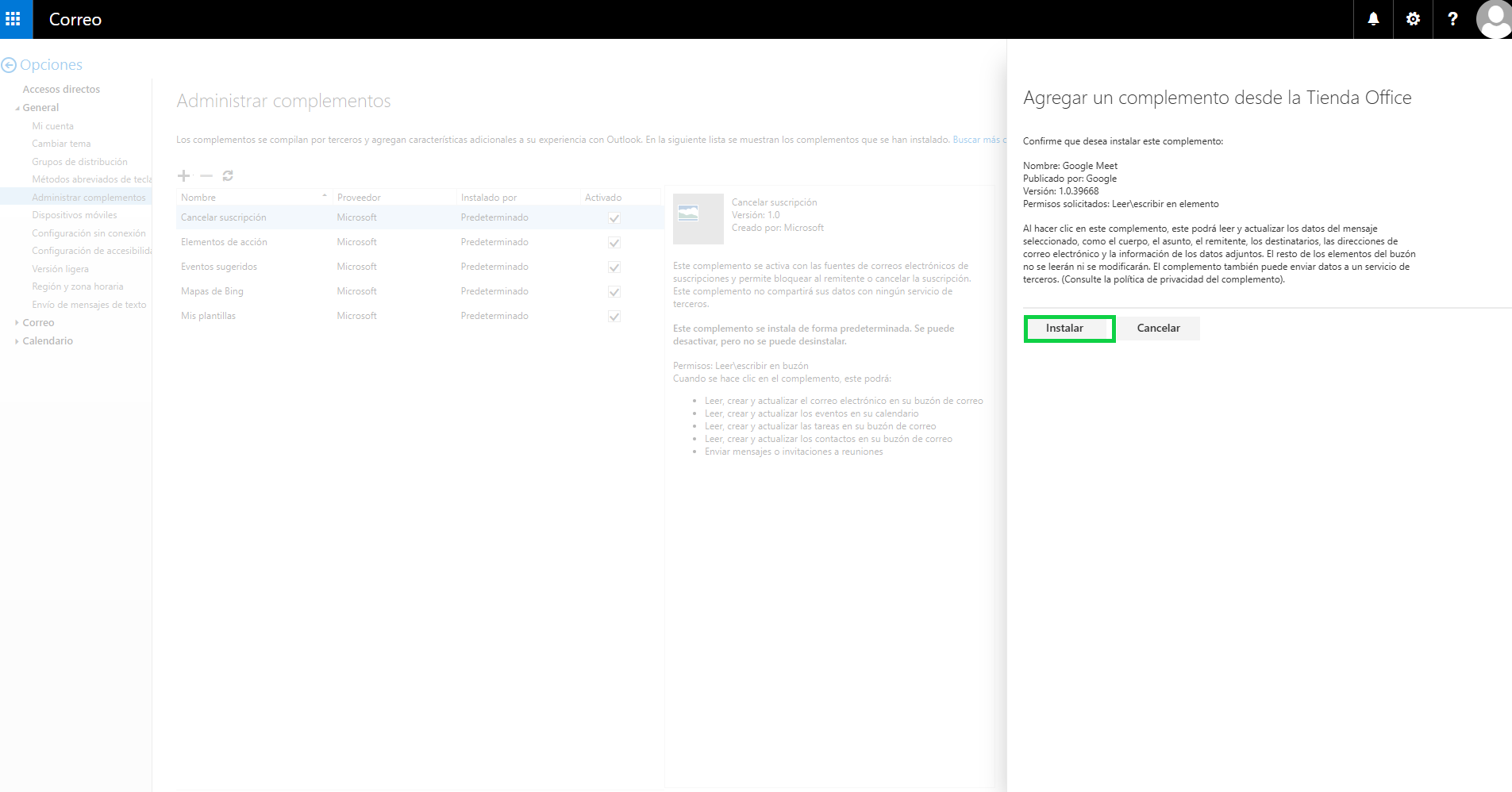This screenshot has height=792, width=1512.
Task: Open Mi cuenta option
Action: (52, 126)
